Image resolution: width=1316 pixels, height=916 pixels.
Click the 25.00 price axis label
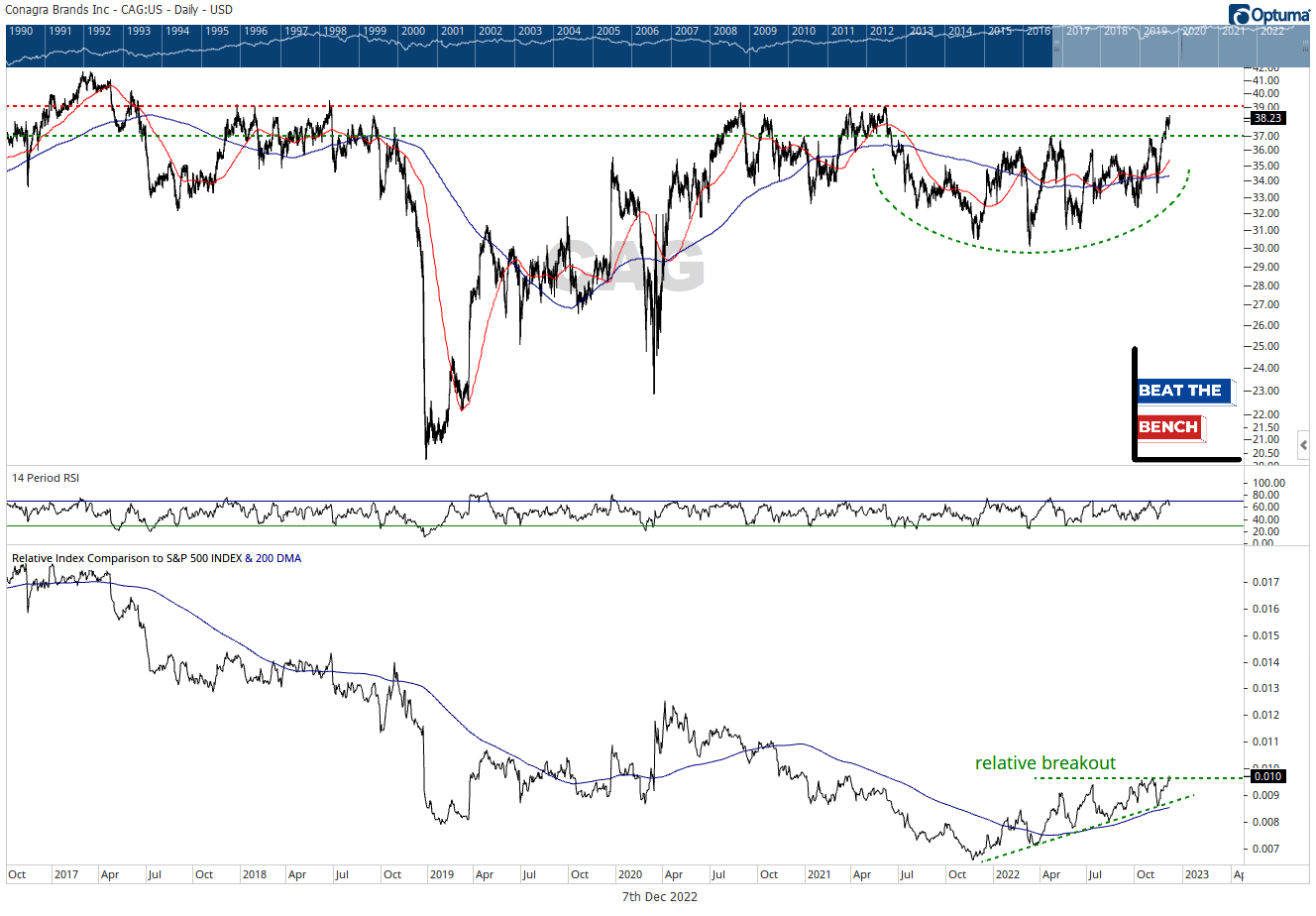1266,346
